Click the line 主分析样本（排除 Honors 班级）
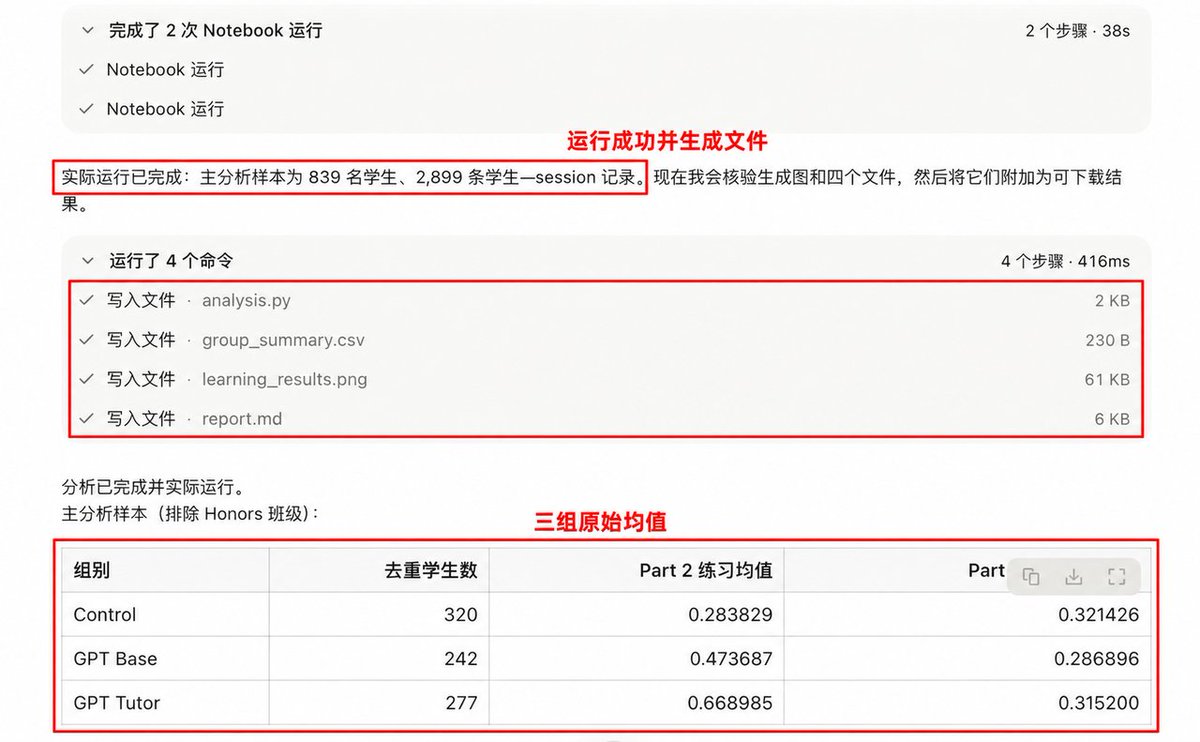 click(x=190, y=514)
